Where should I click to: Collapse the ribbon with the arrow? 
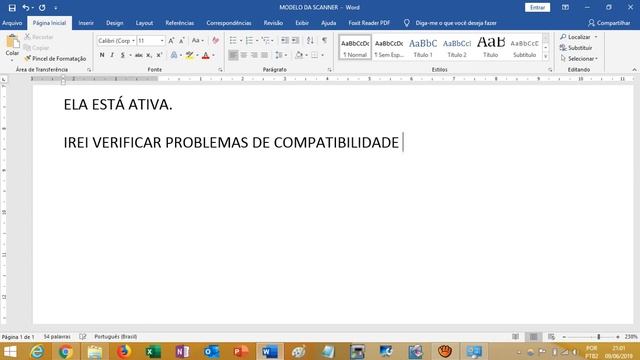634,70
